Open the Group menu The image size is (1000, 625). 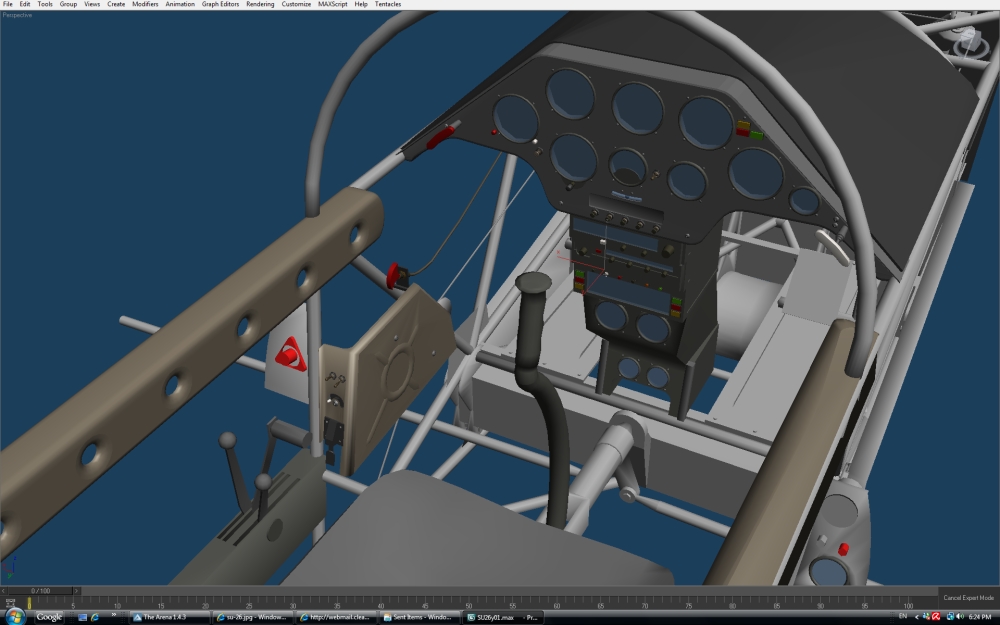(68, 4)
